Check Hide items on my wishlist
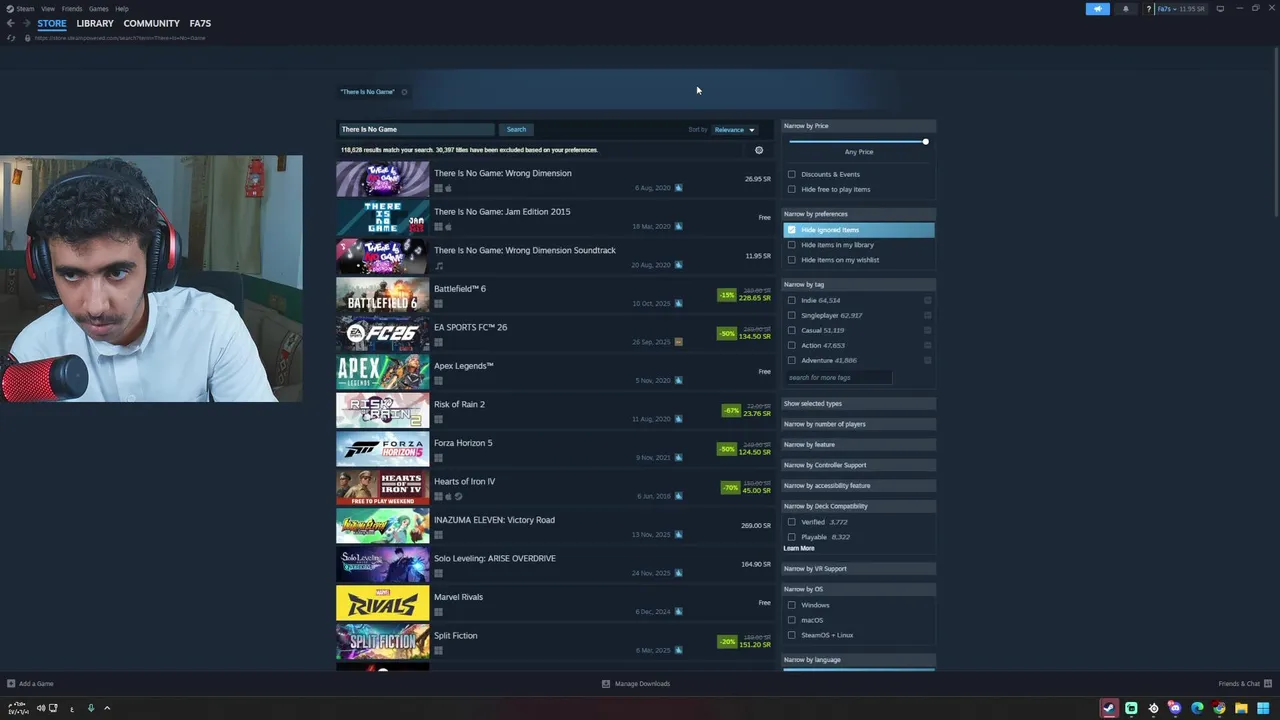The image size is (1280, 720). pos(792,260)
